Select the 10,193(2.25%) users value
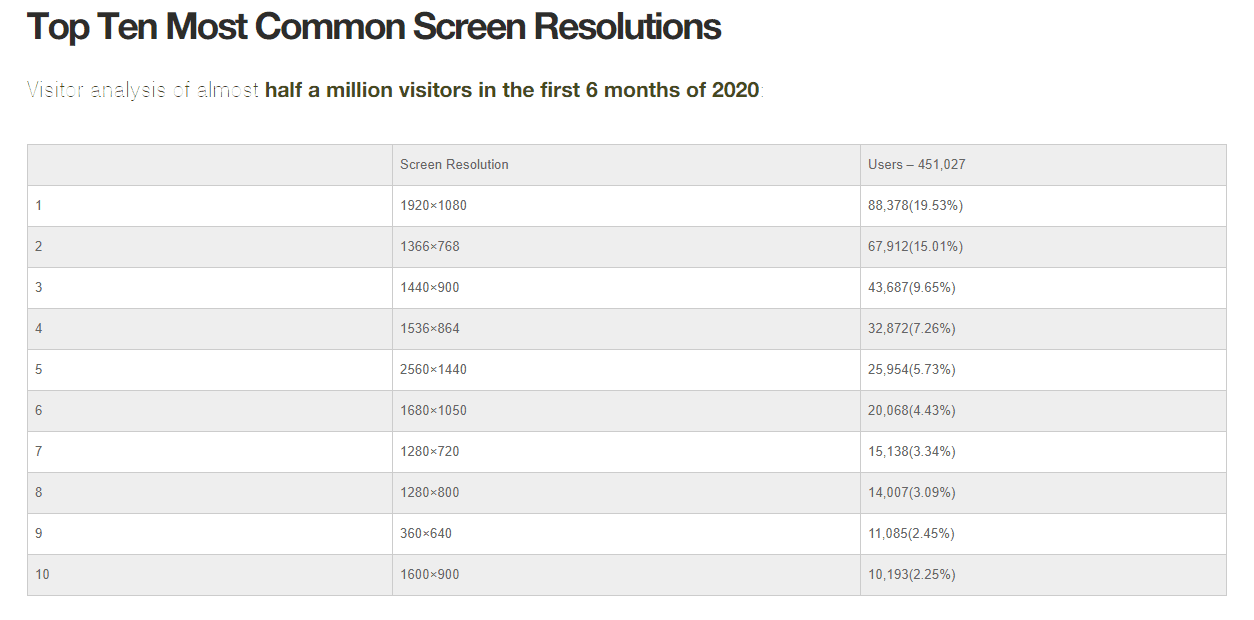This screenshot has width=1254, height=620. tap(912, 575)
